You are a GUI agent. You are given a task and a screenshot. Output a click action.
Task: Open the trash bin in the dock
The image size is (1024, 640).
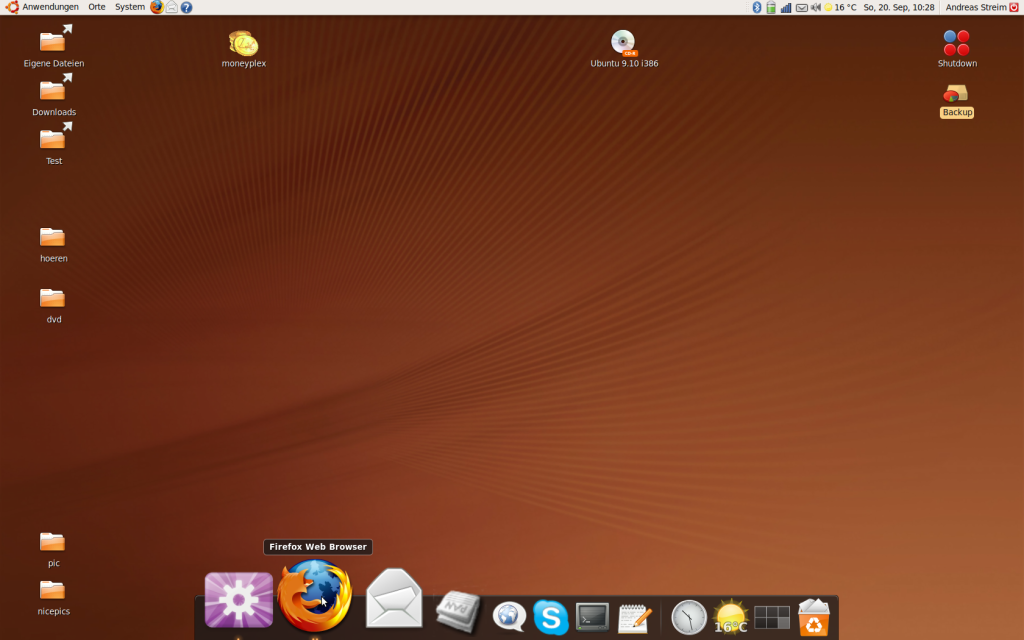coord(814,617)
